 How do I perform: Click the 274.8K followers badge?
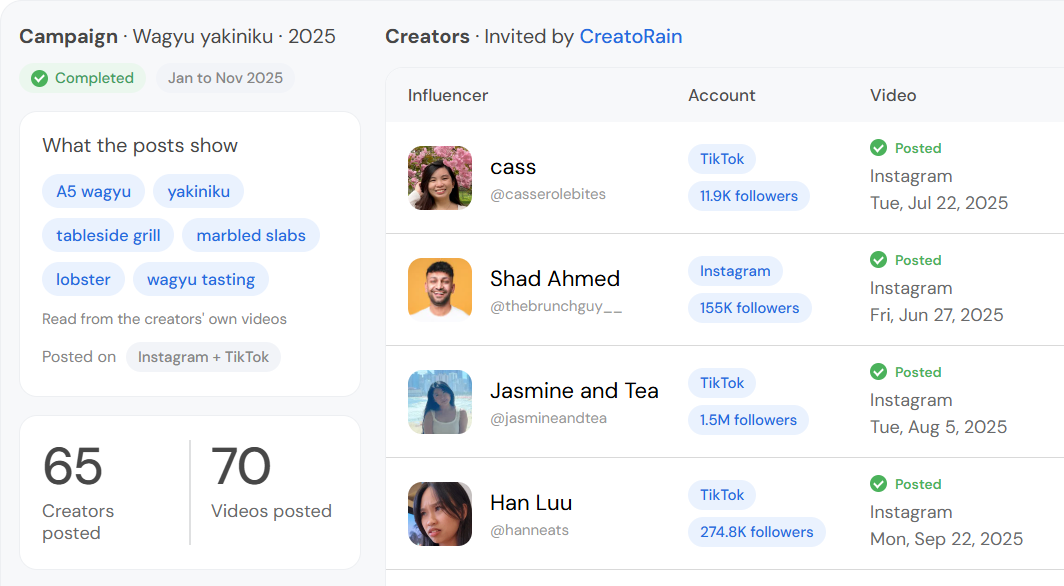(x=757, y=532)
